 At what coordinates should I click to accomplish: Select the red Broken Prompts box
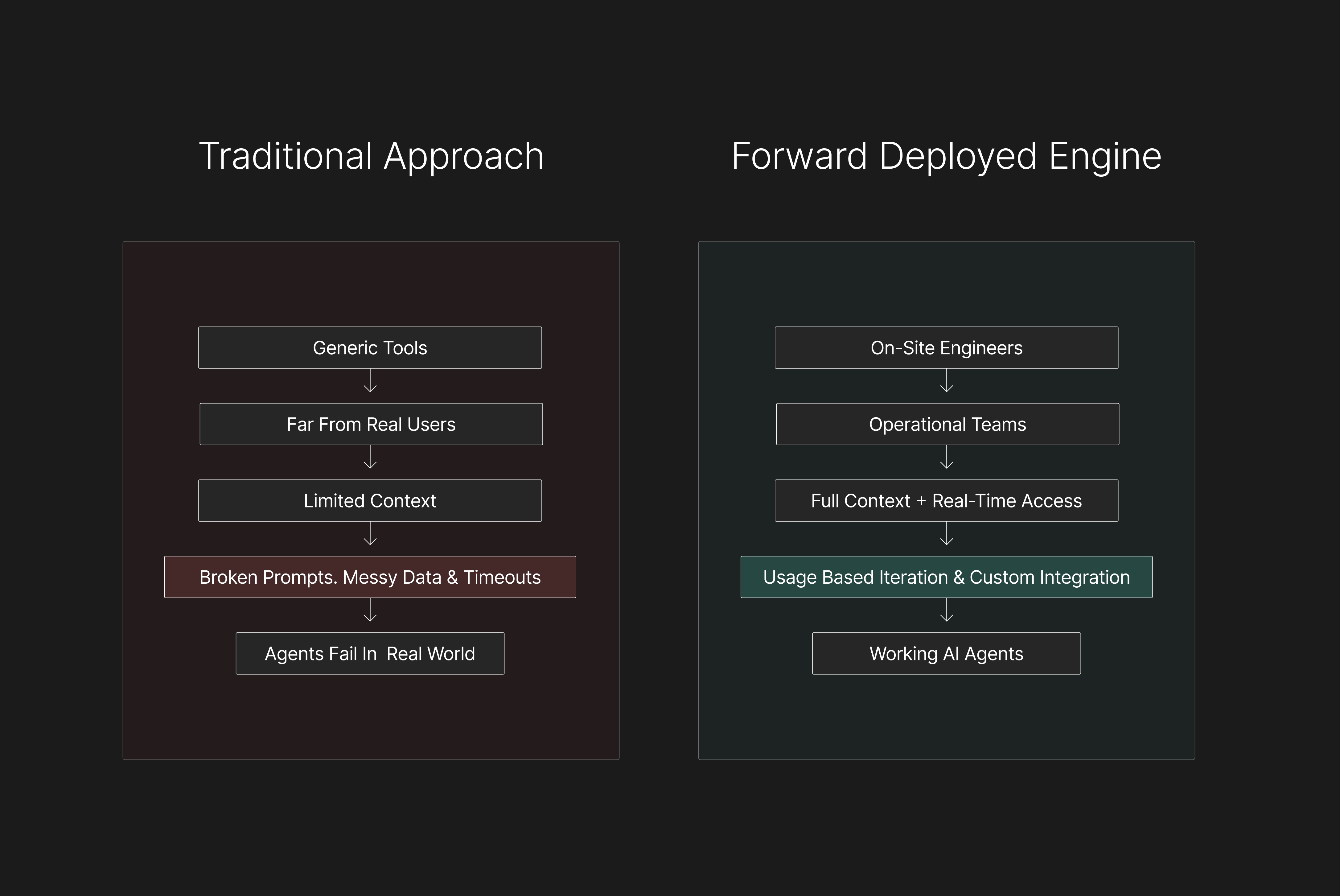370,577
